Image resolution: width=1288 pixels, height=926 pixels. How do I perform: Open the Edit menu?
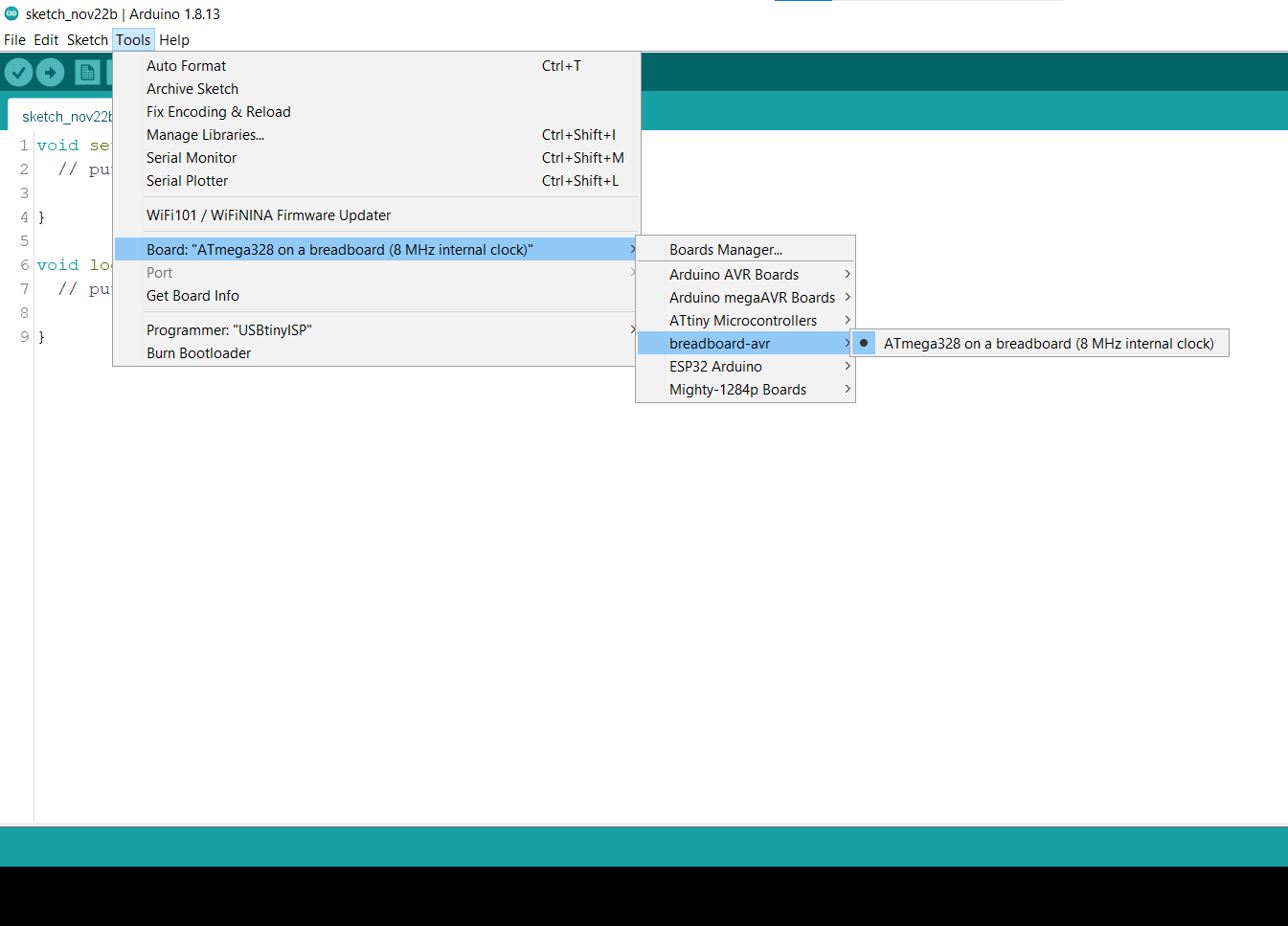click(x=46, y=40)
